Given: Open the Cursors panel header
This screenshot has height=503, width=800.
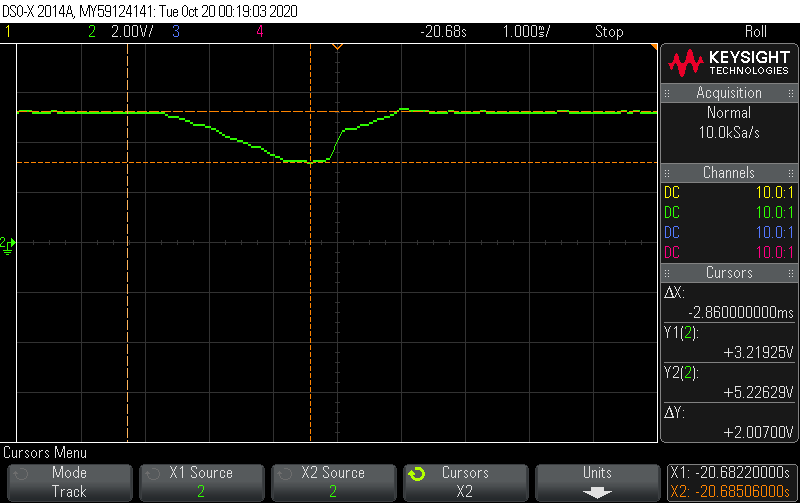Looking at the screenshot, I should click(x=729, y=272).
